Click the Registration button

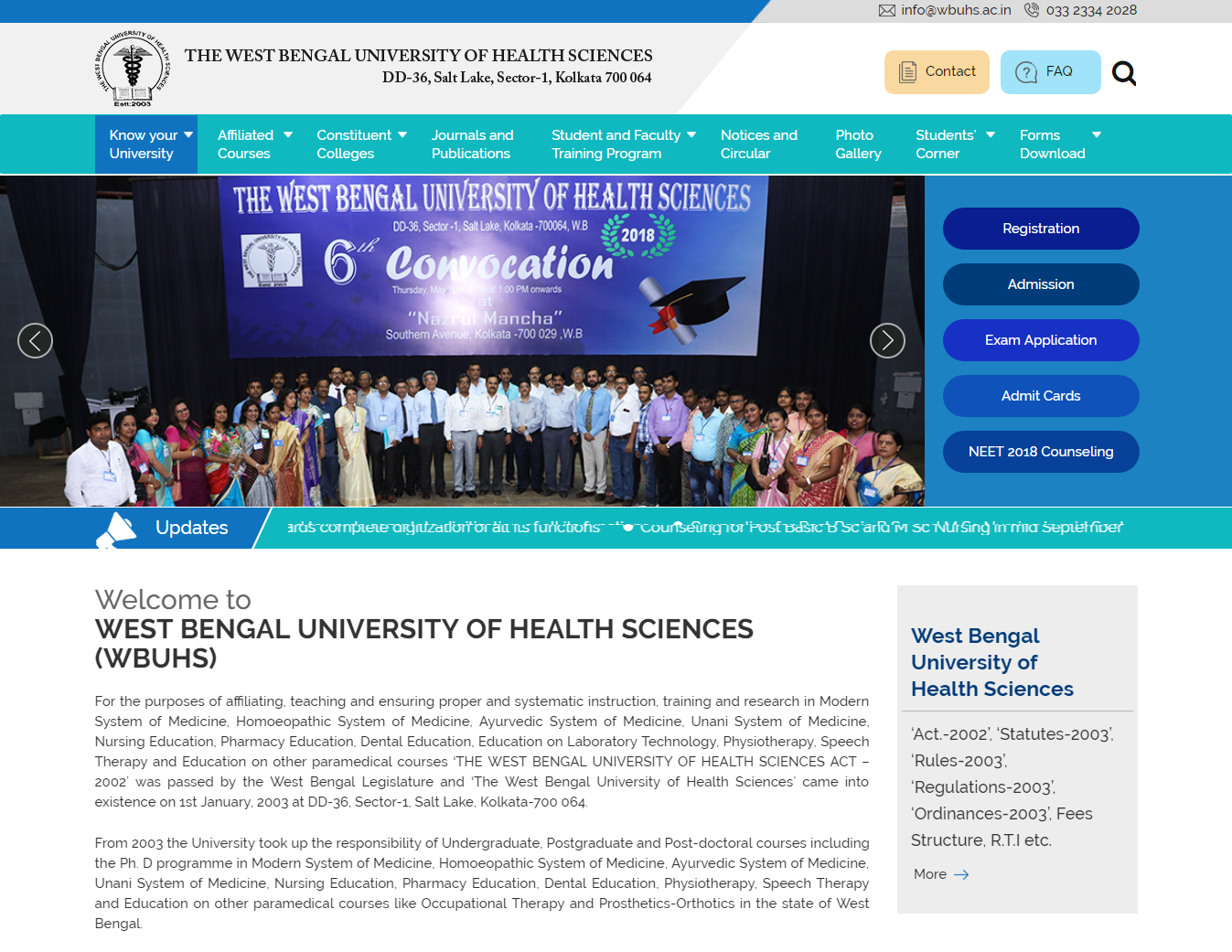[1041, 229]
